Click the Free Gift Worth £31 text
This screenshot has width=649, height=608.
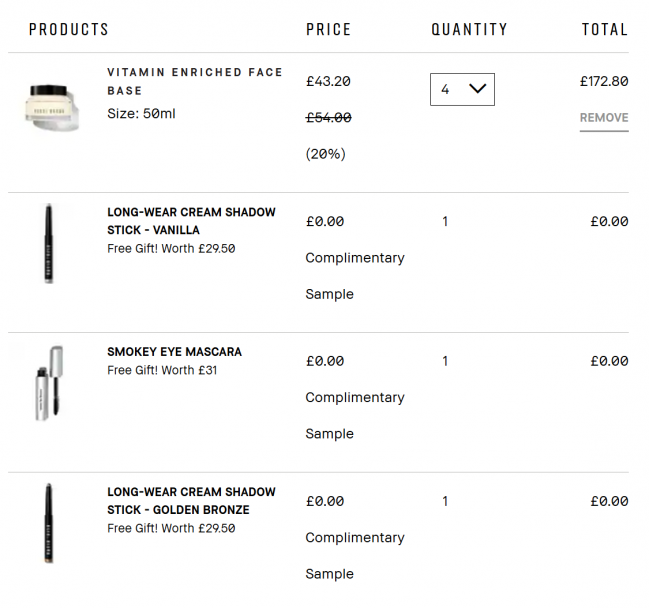[162, 370]
